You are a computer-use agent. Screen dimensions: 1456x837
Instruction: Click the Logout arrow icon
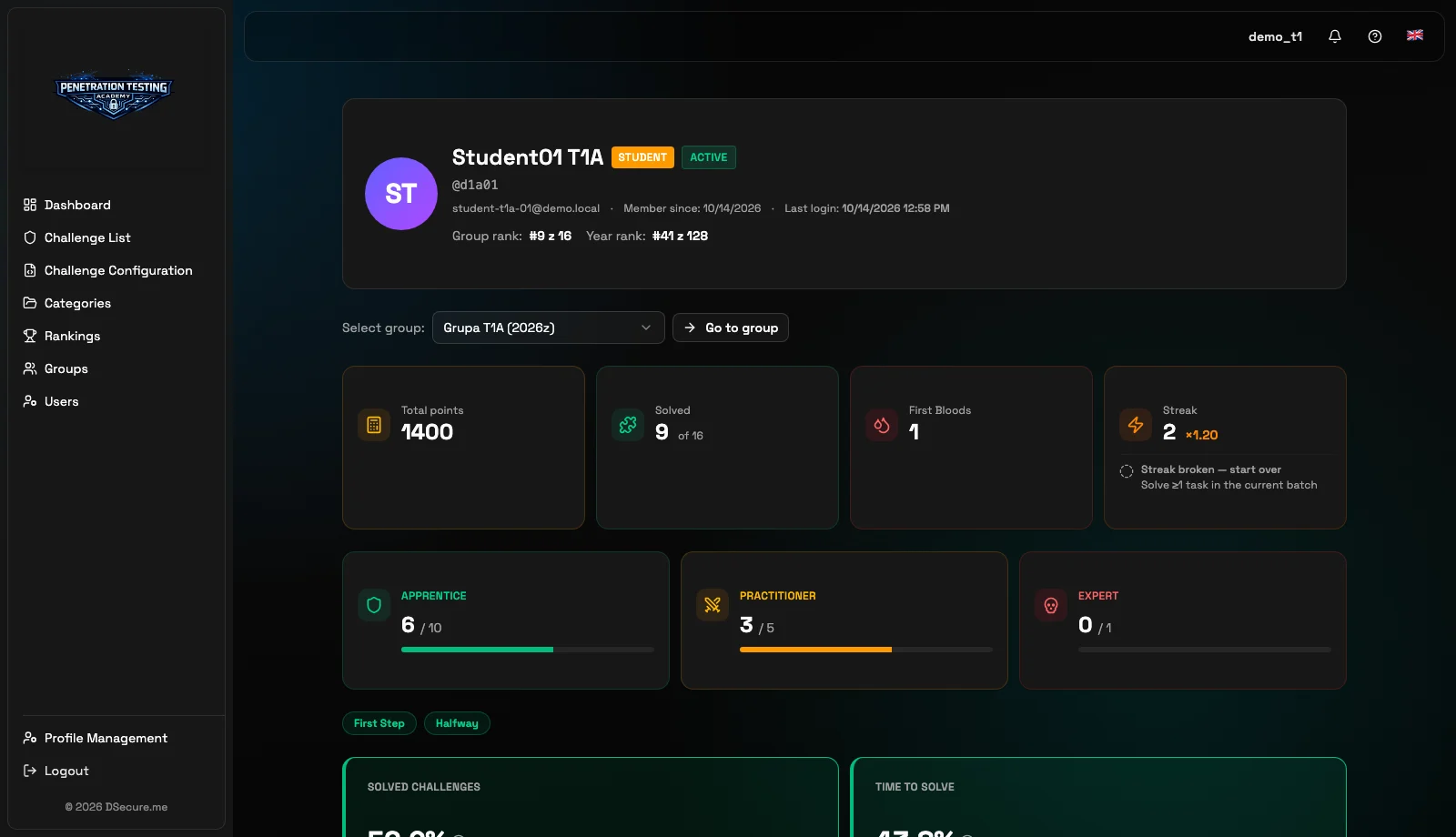30,771
